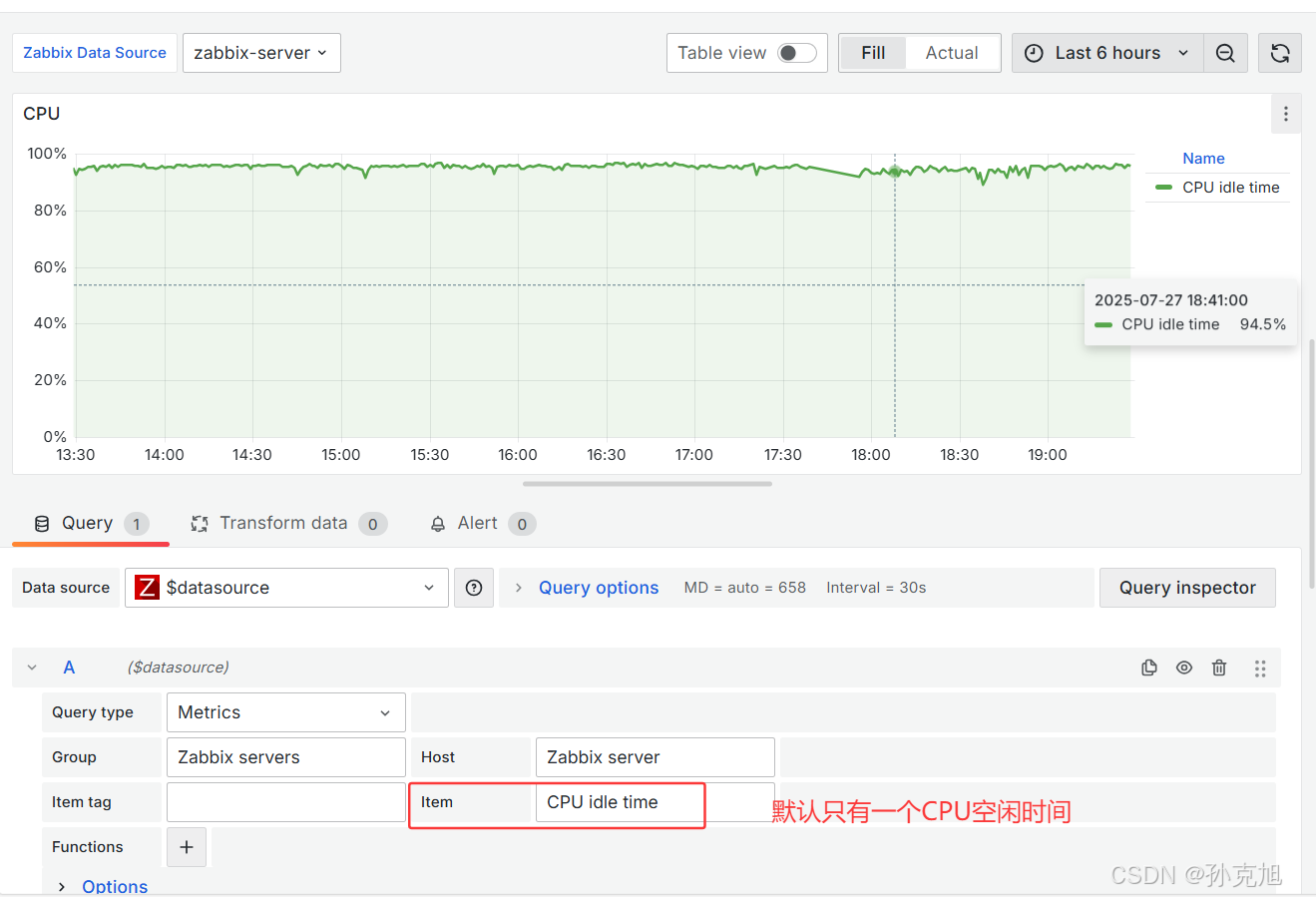Click the Zabbix data source logo icon
Viewport: 1316px width, 897px height.
click(147, 588)
